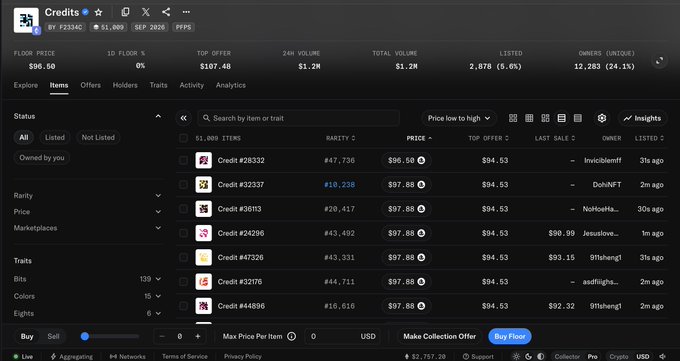Select checkbox for Credit #32337

183,185
